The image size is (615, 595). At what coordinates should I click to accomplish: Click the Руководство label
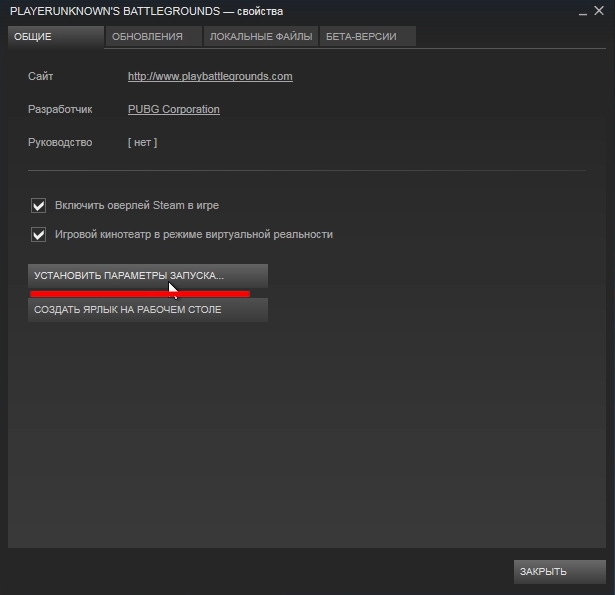[x=60, y=142]
